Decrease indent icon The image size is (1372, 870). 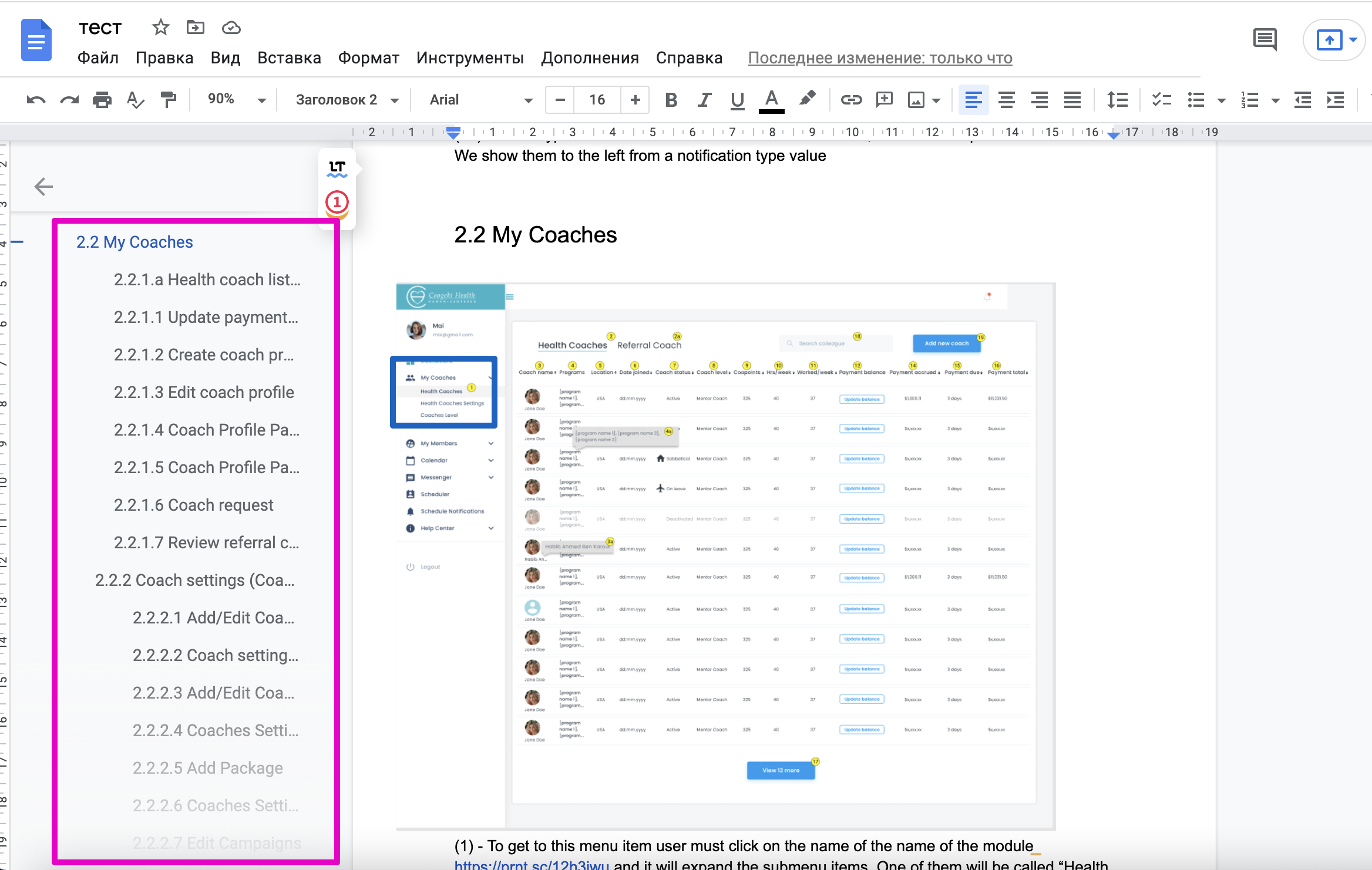[x=1302, y=100]
